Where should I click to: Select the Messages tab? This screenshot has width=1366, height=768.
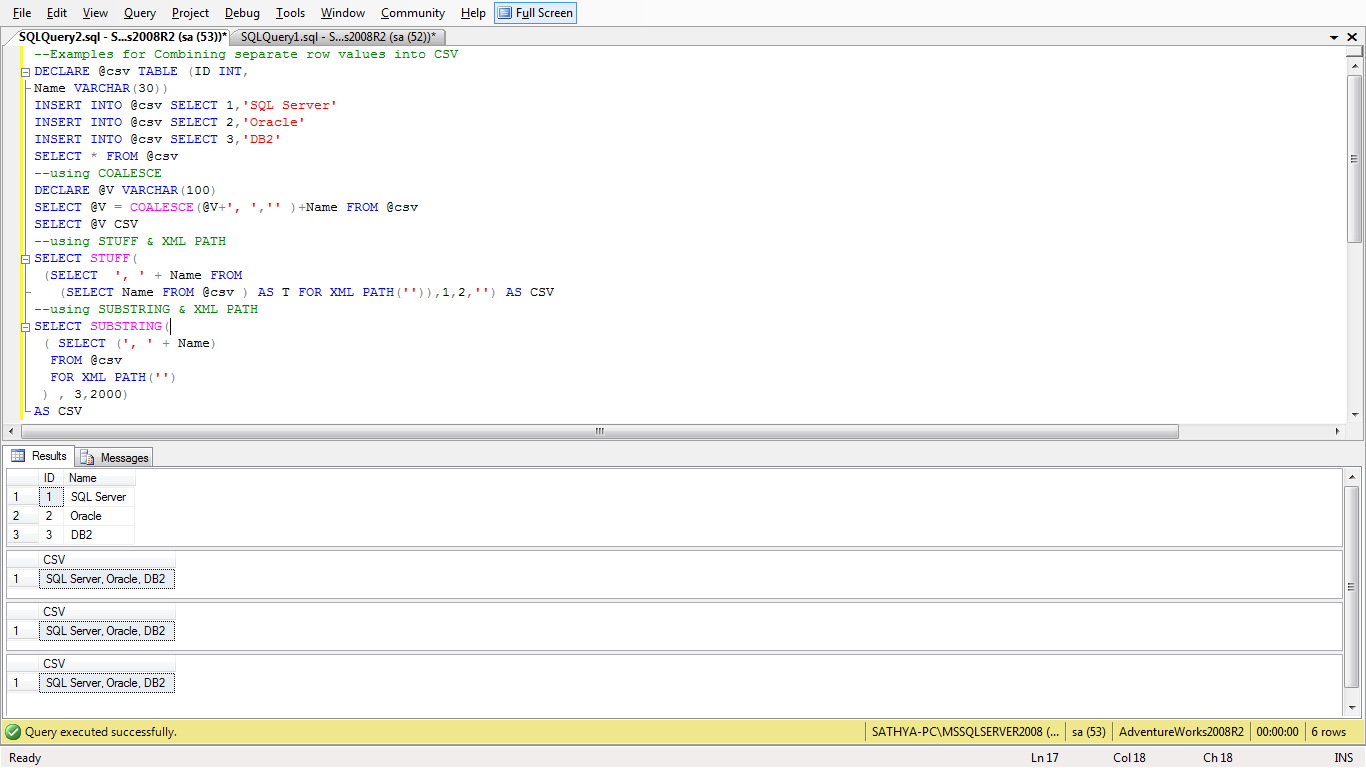click(114, 457)
